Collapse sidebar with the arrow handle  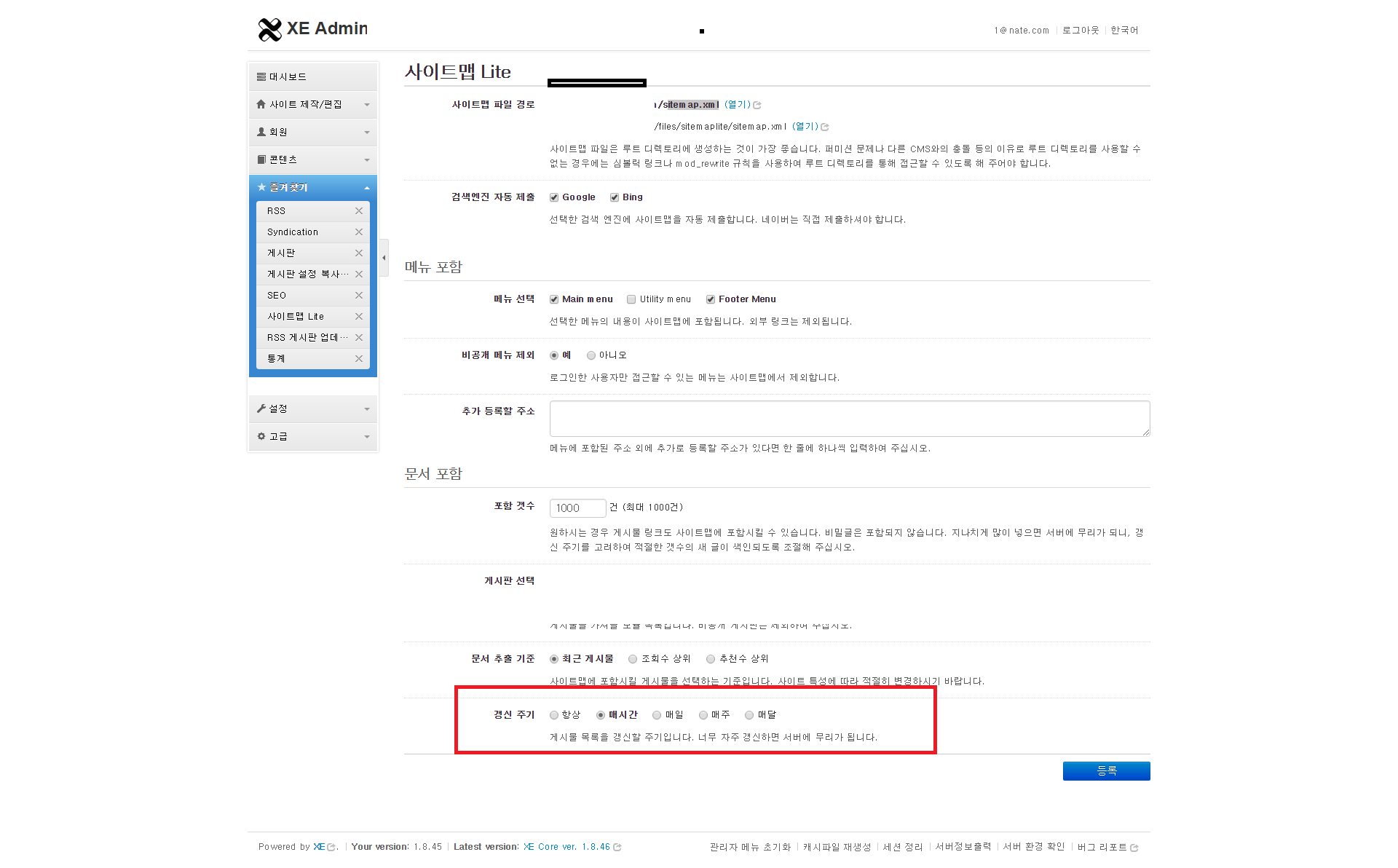pos(384,257)
